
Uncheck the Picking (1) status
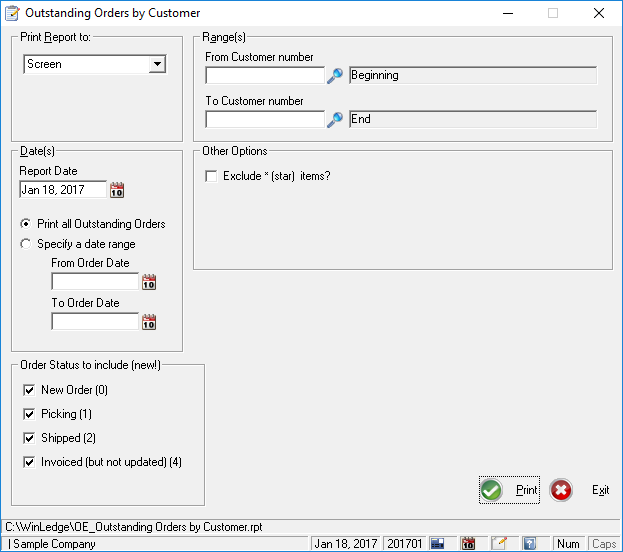(28, 414)
